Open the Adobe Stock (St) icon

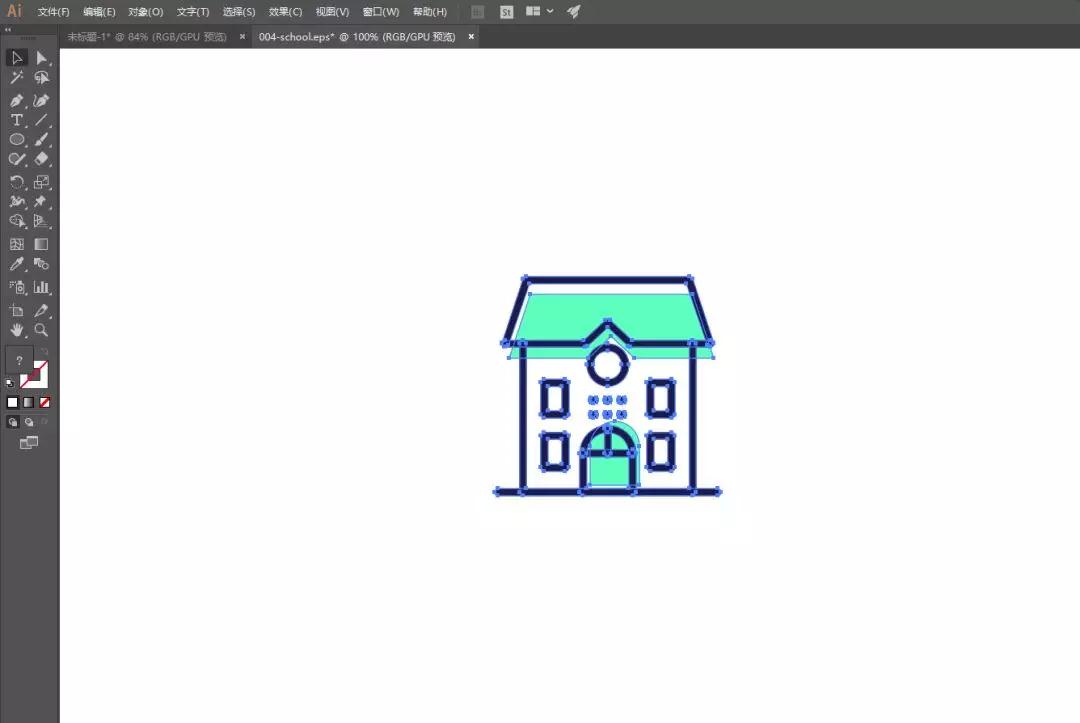pyautogui.click(x=506, y=12)
